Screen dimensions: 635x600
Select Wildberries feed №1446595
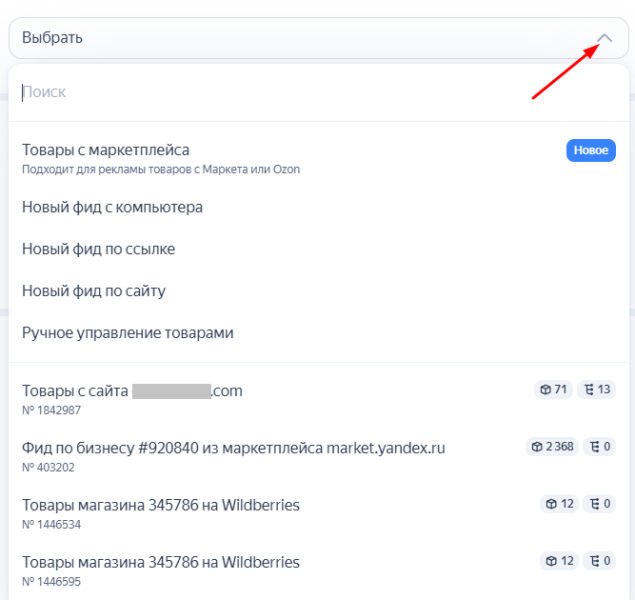(318, 570)
